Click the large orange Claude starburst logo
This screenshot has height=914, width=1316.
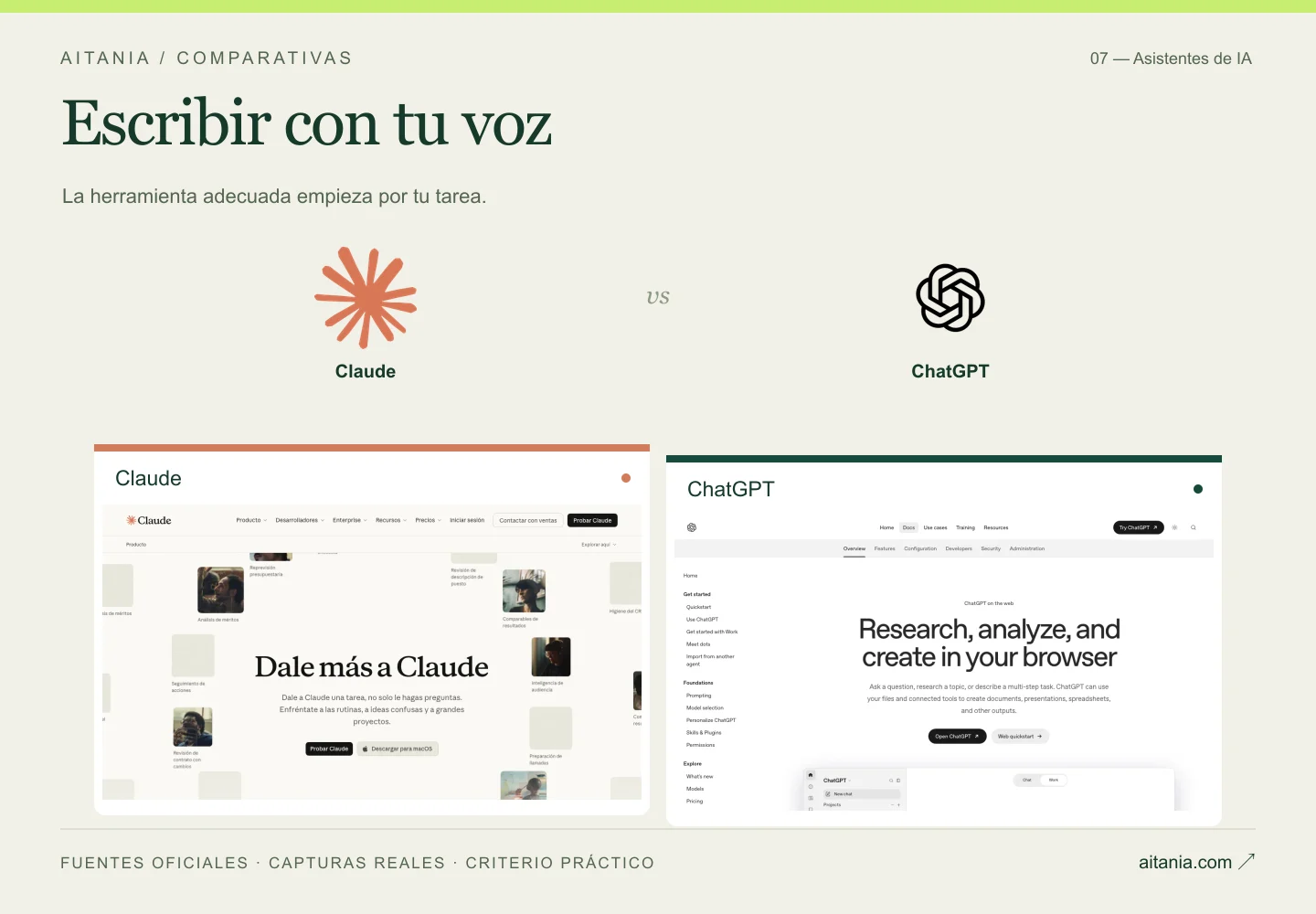click(x=366, y=298)
